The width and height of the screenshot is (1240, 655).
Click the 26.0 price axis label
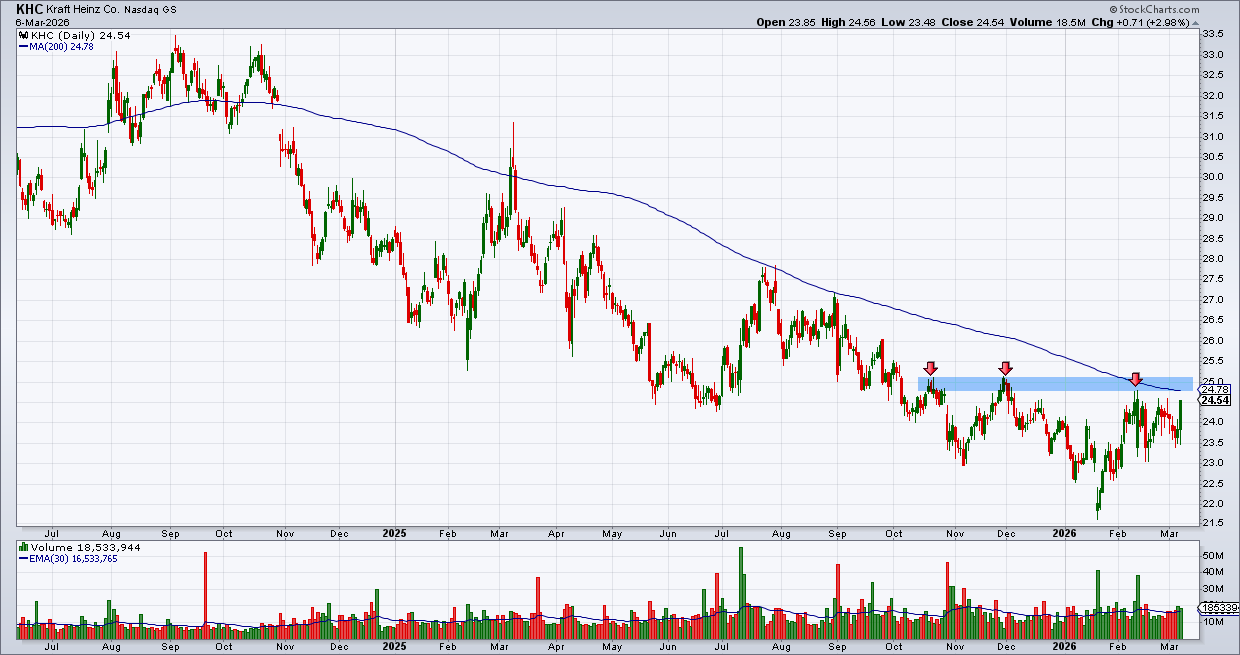pos(1211,341)
